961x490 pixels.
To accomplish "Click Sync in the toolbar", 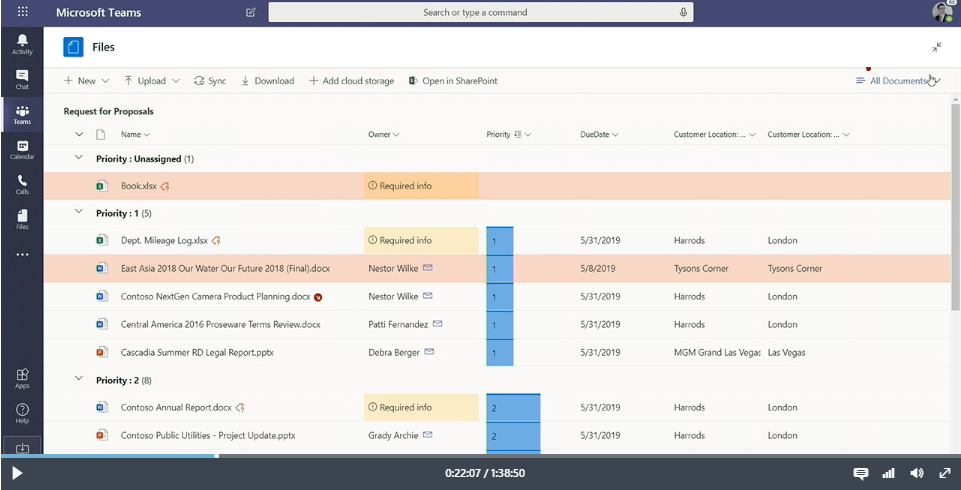I will pos(210,81).
